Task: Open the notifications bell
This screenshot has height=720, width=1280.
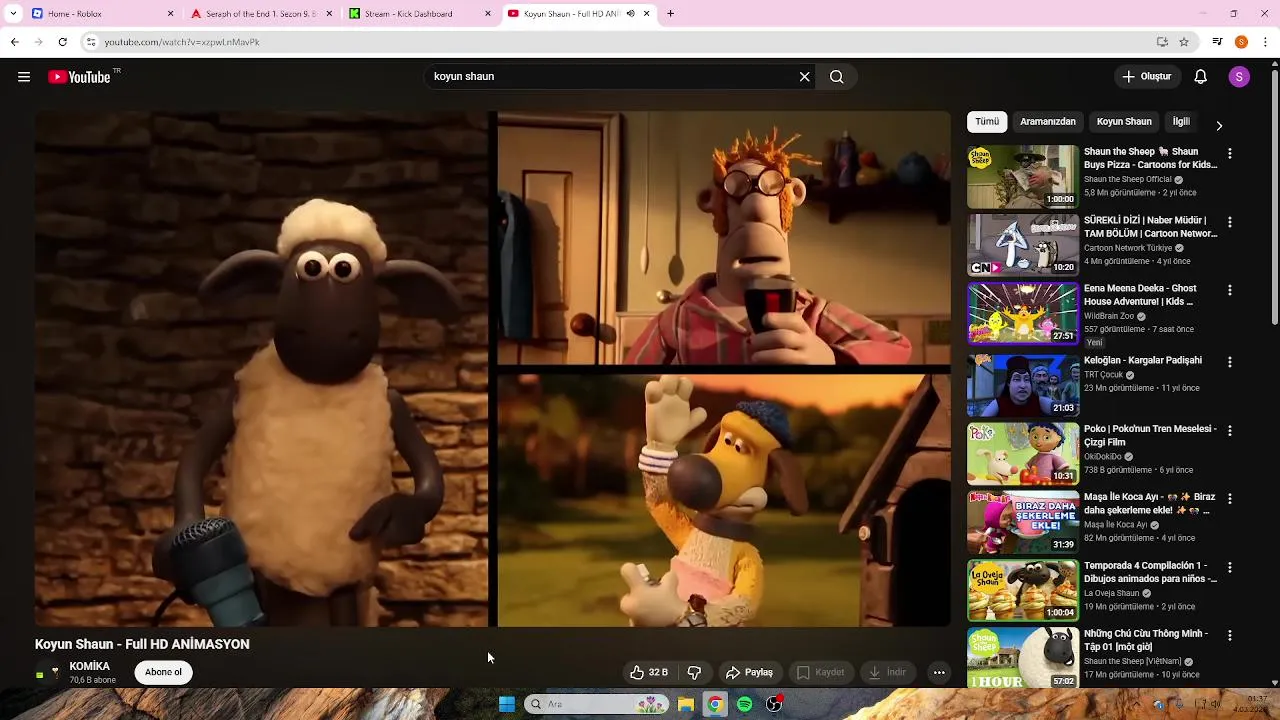Action: 1201,77
